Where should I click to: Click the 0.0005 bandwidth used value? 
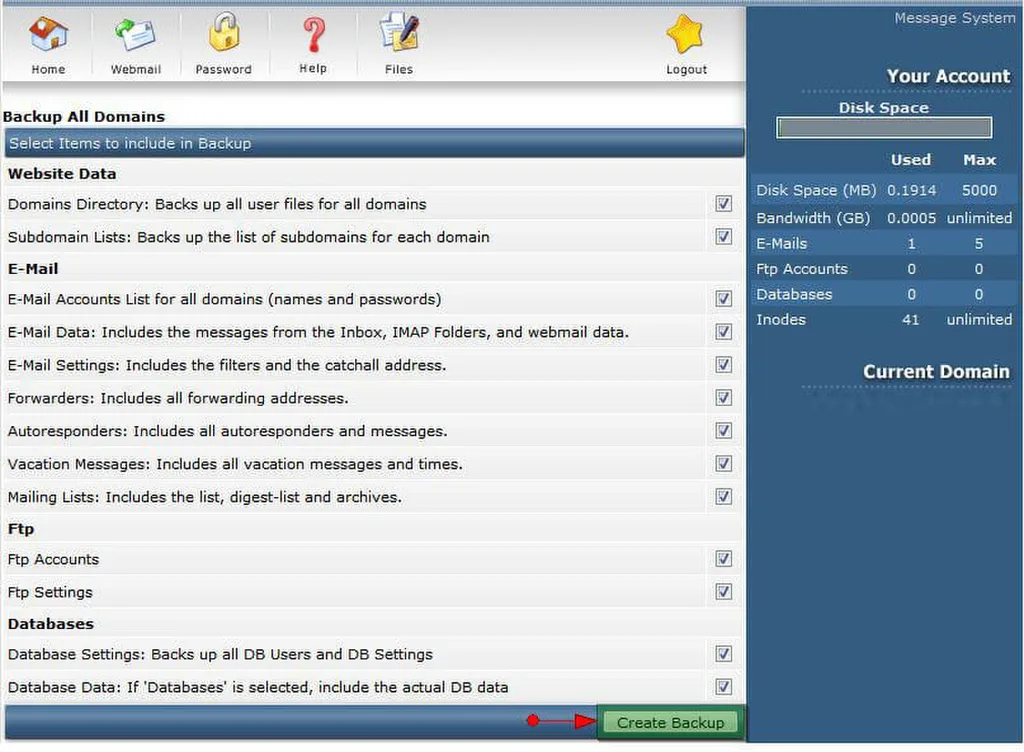pos(911,218)
